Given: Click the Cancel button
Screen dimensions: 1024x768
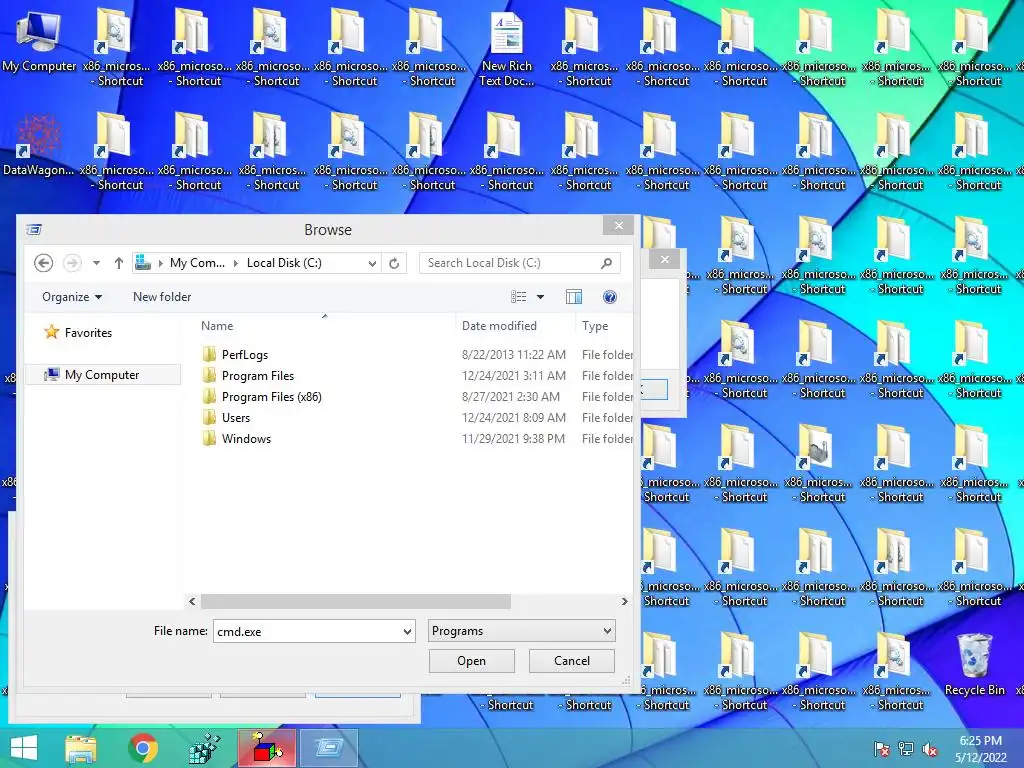Looking at the screenshot, I should pyautogui.click(x=571, y=661).
